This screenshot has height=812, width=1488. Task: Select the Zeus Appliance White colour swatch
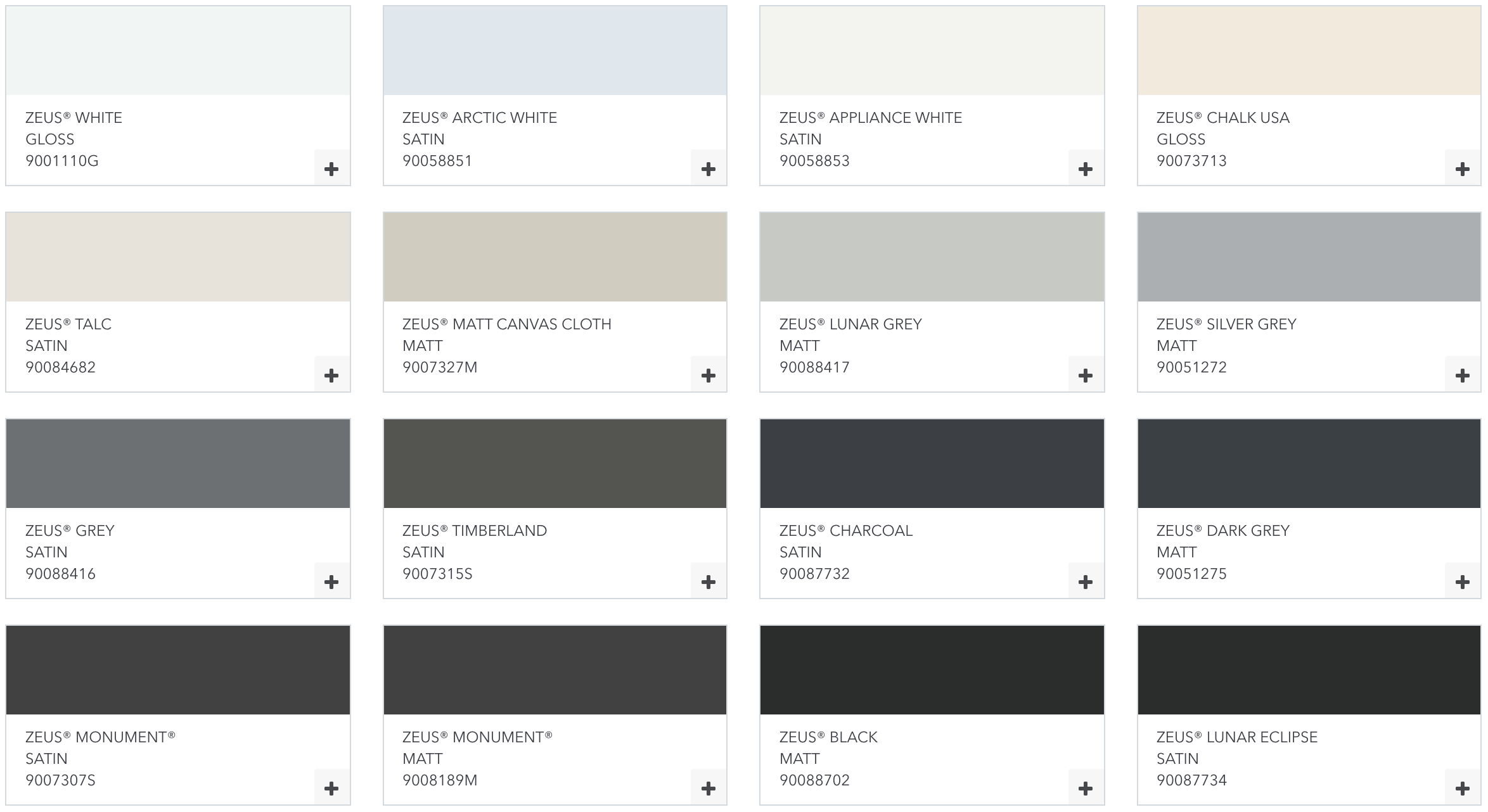(x=932, y=51)
